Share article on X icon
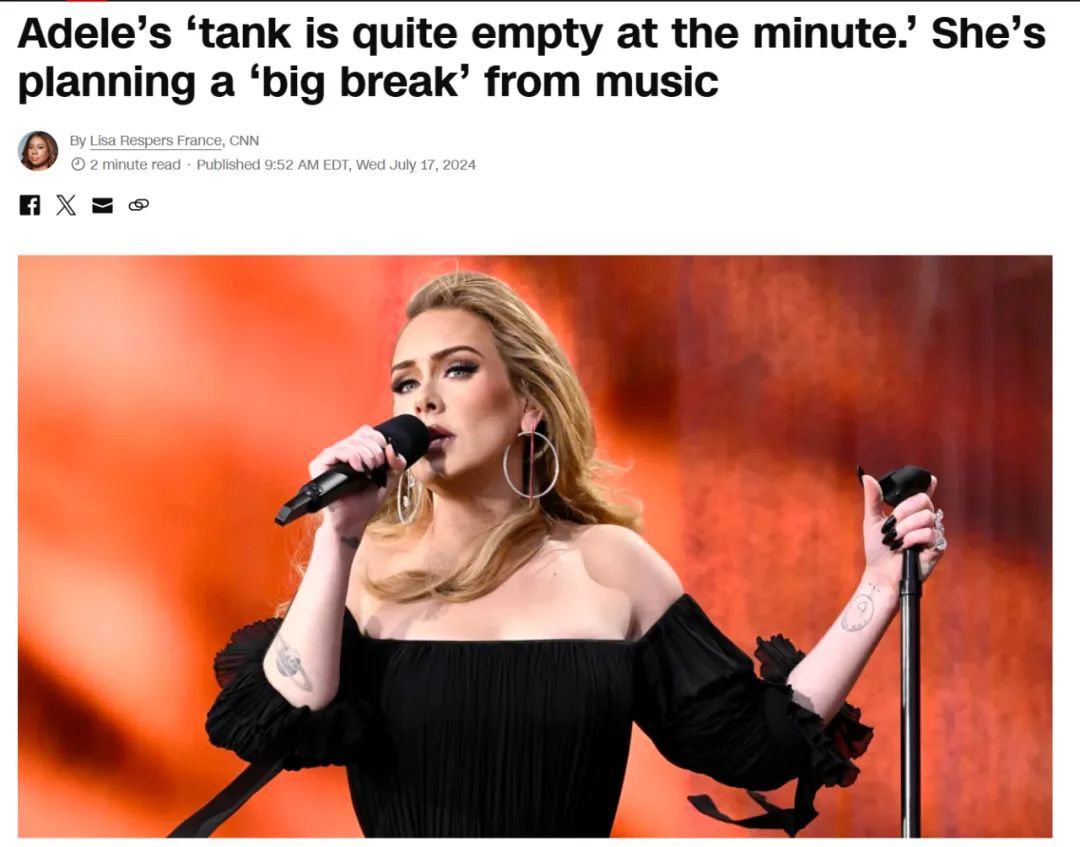The image size is (1080, 847). pyautogui.click(x=65, y=205)
